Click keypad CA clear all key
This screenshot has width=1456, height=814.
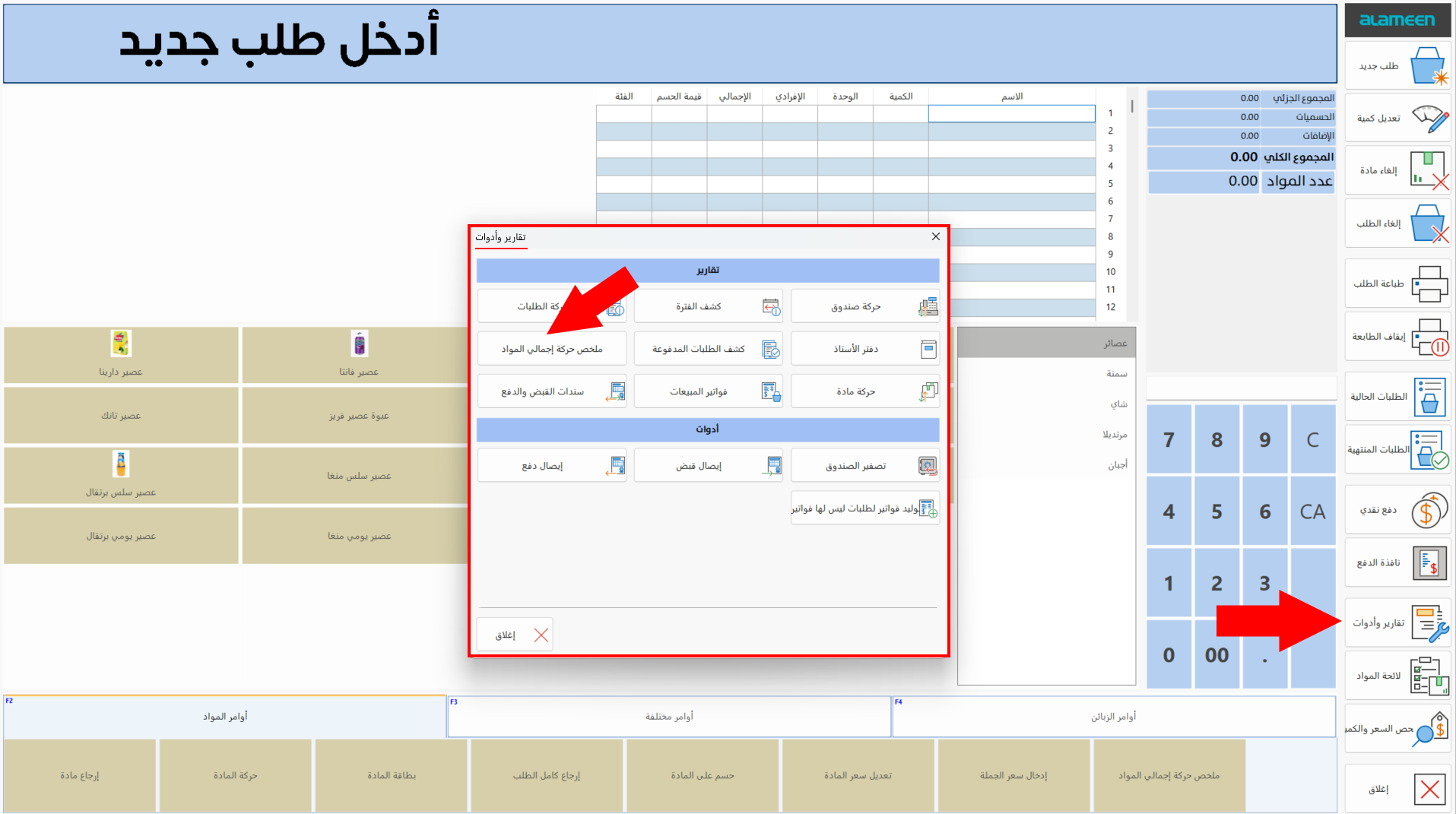tap(1313, 512)
